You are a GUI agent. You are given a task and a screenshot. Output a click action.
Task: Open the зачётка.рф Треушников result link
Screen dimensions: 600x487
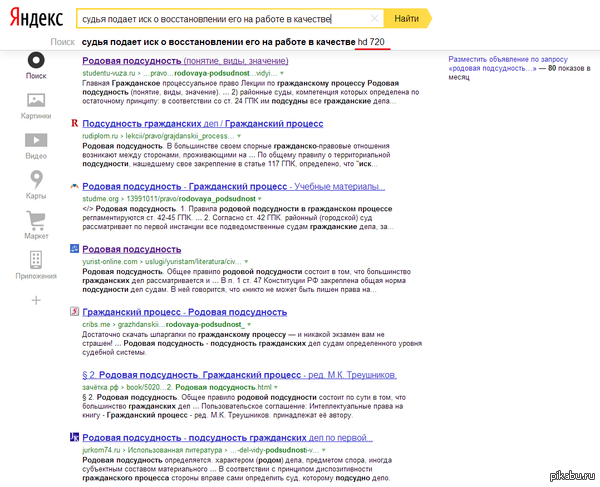(x=239, y=375)
